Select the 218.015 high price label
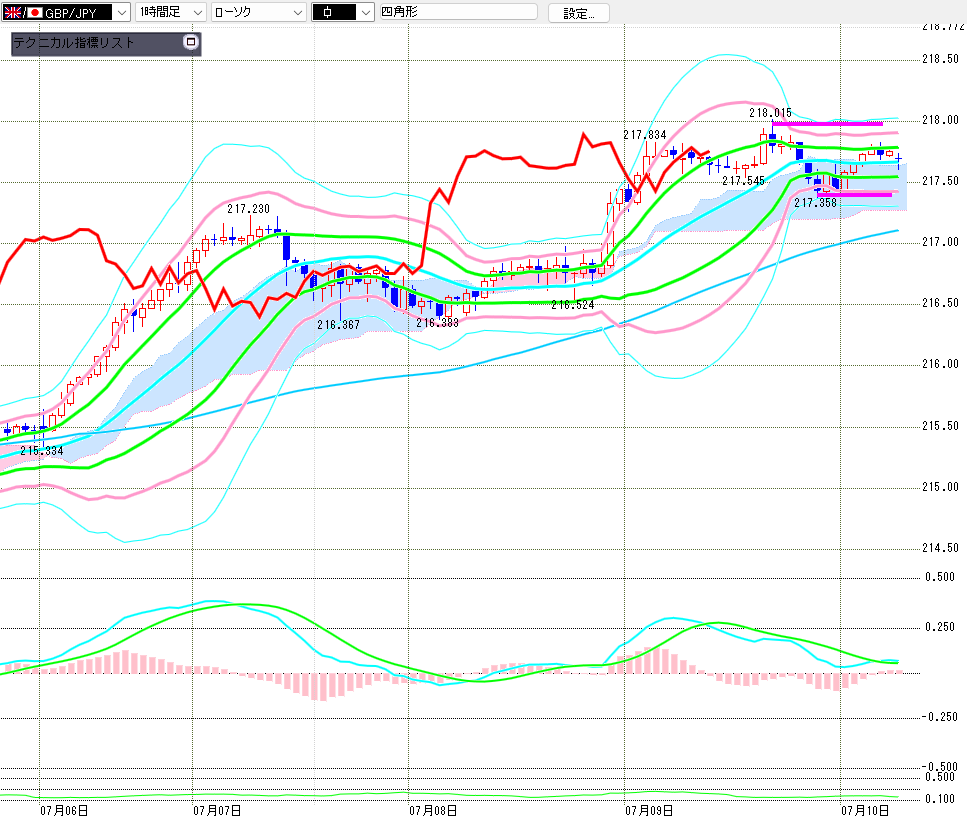967x816 pixels. point(770,113)
